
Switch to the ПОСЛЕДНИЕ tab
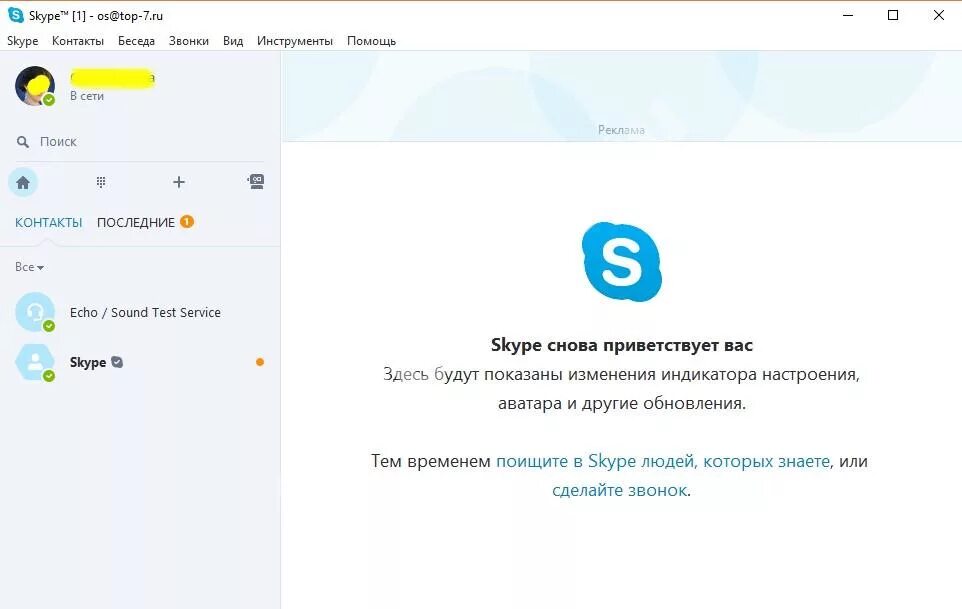(x=136, y=223)
